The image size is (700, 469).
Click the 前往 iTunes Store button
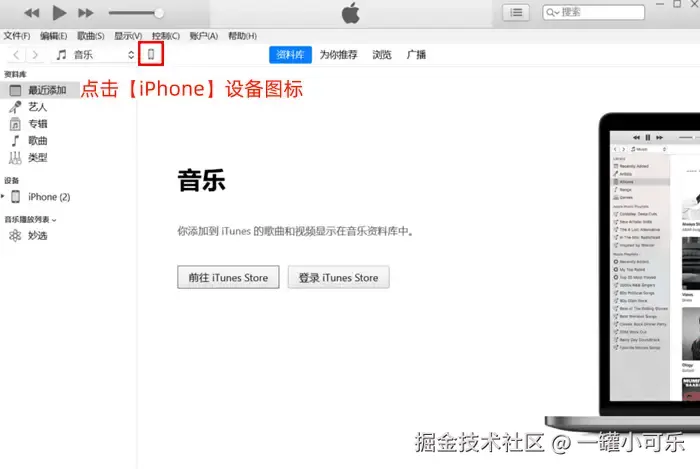coord(228,277)
